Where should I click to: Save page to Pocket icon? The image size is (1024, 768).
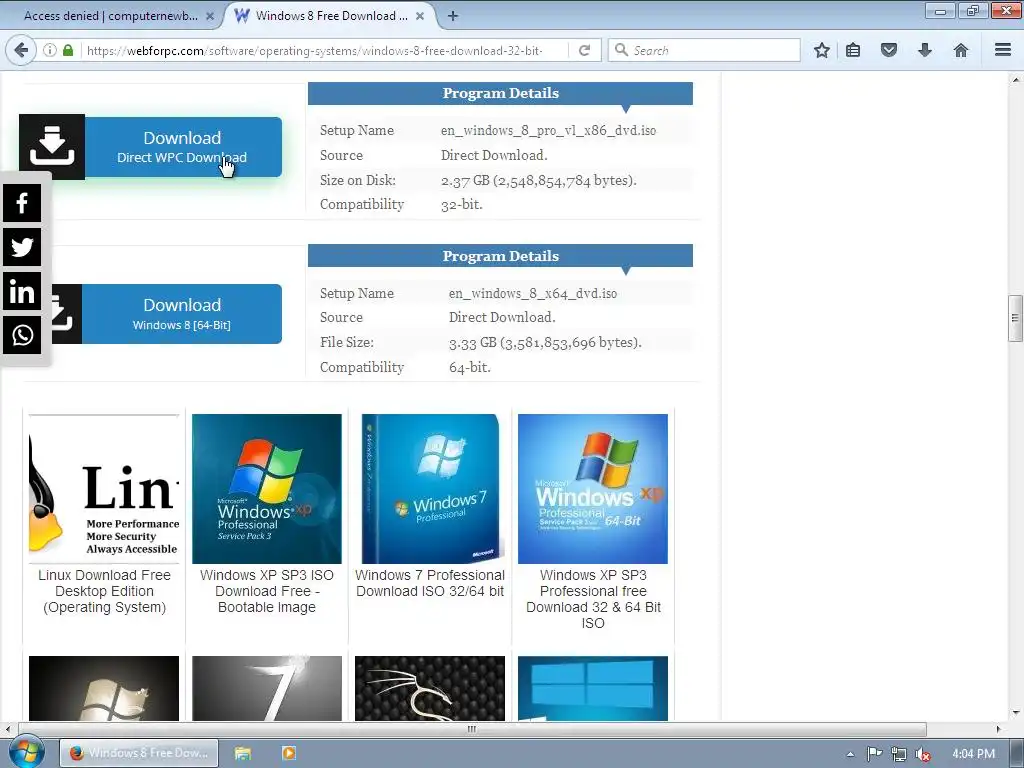(889, 50)
